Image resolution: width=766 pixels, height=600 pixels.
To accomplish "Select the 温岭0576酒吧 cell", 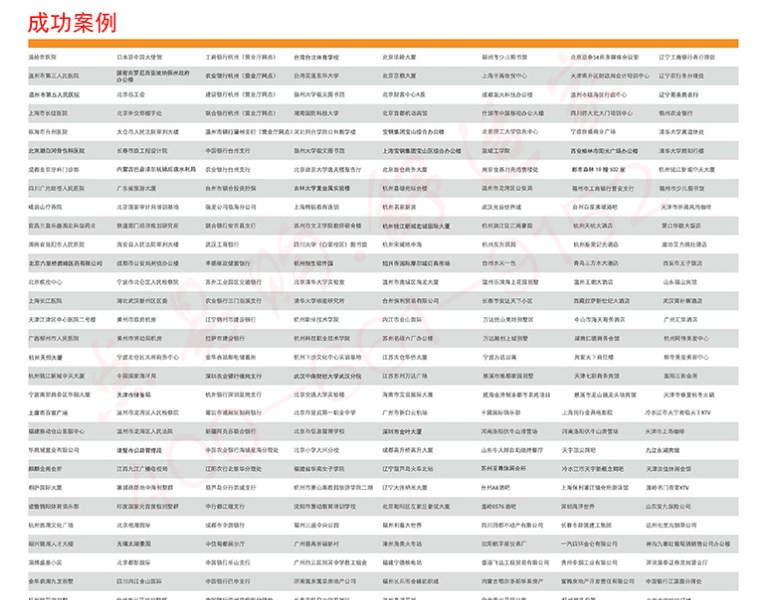I will [498, 507].
